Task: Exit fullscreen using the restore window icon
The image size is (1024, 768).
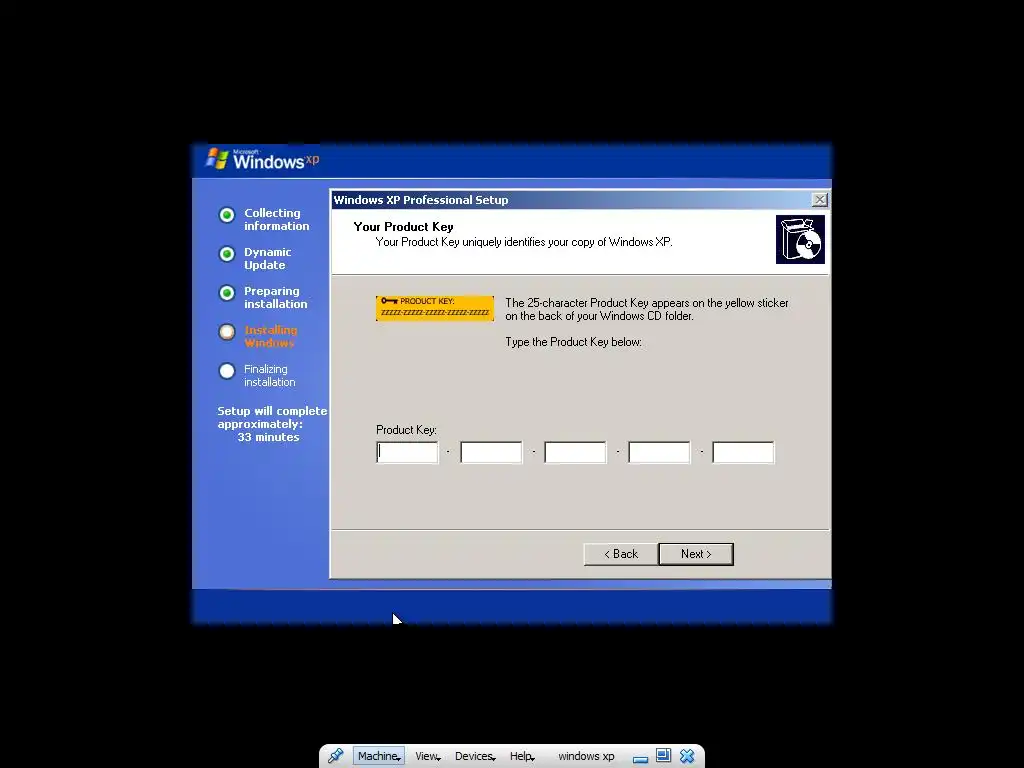Action: click(x=664, y=756)
